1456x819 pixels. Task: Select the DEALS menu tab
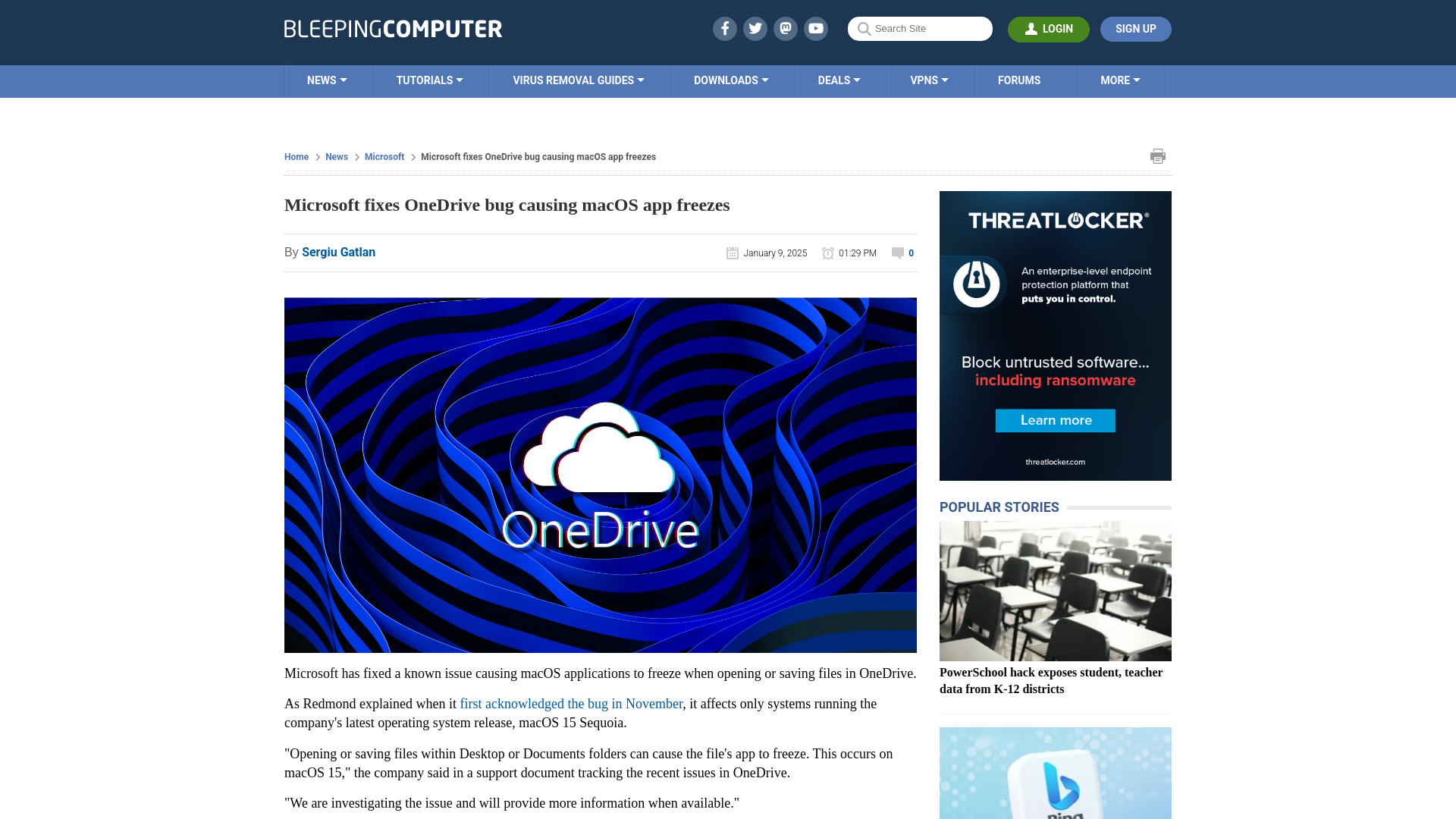point(839,80)
